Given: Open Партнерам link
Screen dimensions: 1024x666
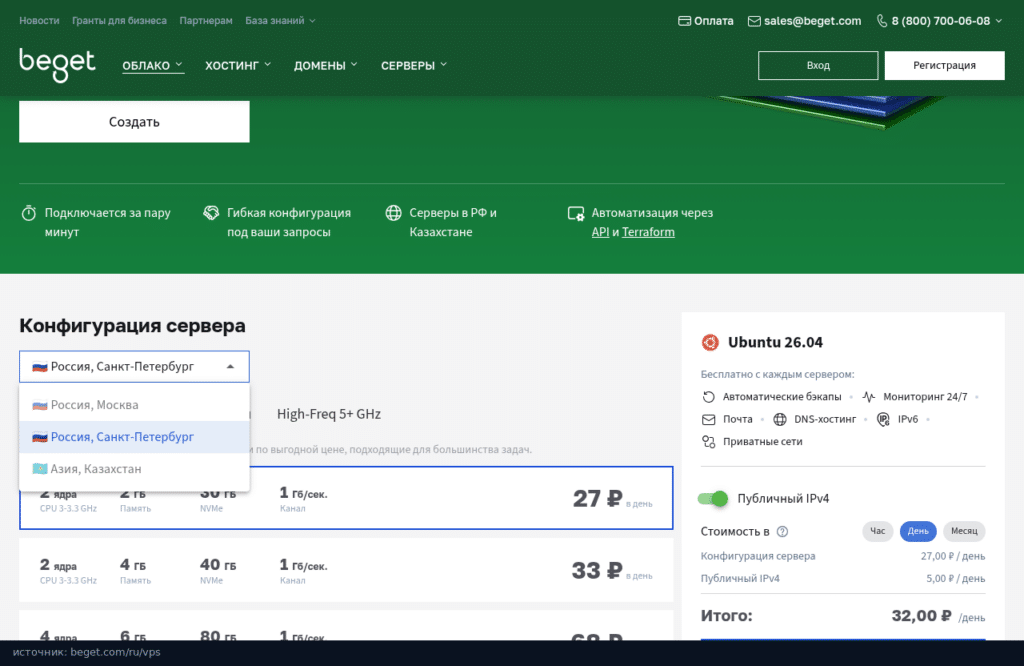Looking at the screenshot, I should point(206,21).
